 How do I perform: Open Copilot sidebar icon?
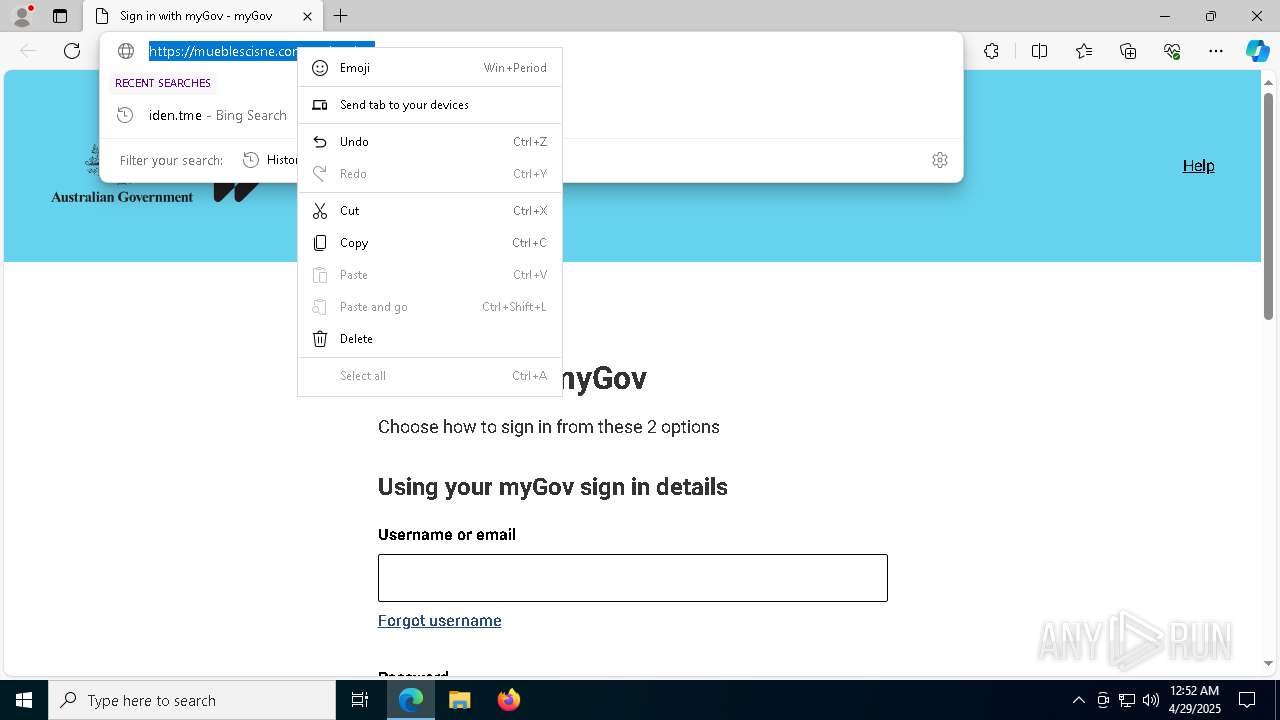coord(1257,51)
